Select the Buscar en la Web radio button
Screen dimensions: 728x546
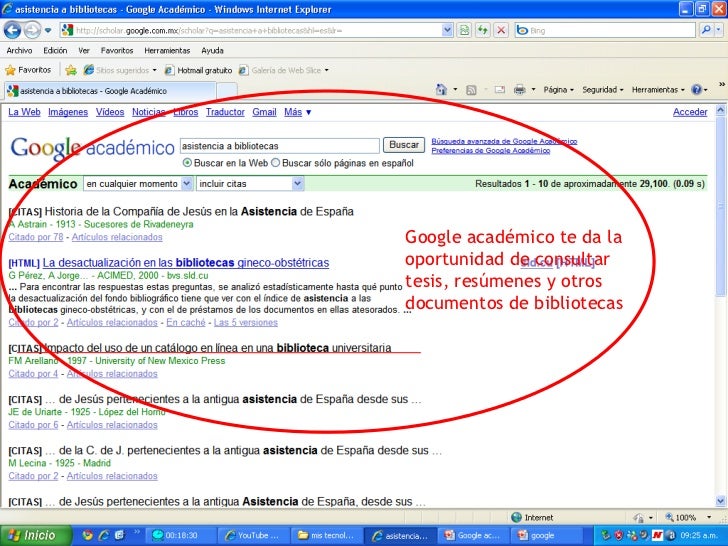click(x=187, y=163)
